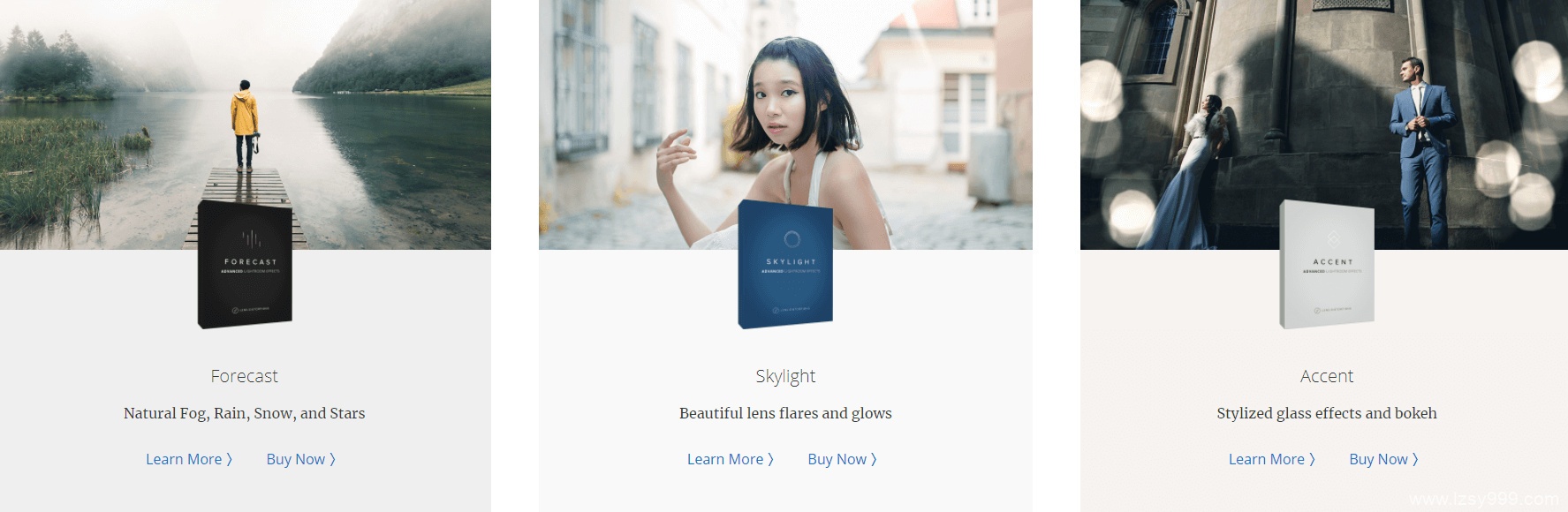1568x512 pixels.
Task: Click the Skylight product title
Action: [x=785, y=377]
